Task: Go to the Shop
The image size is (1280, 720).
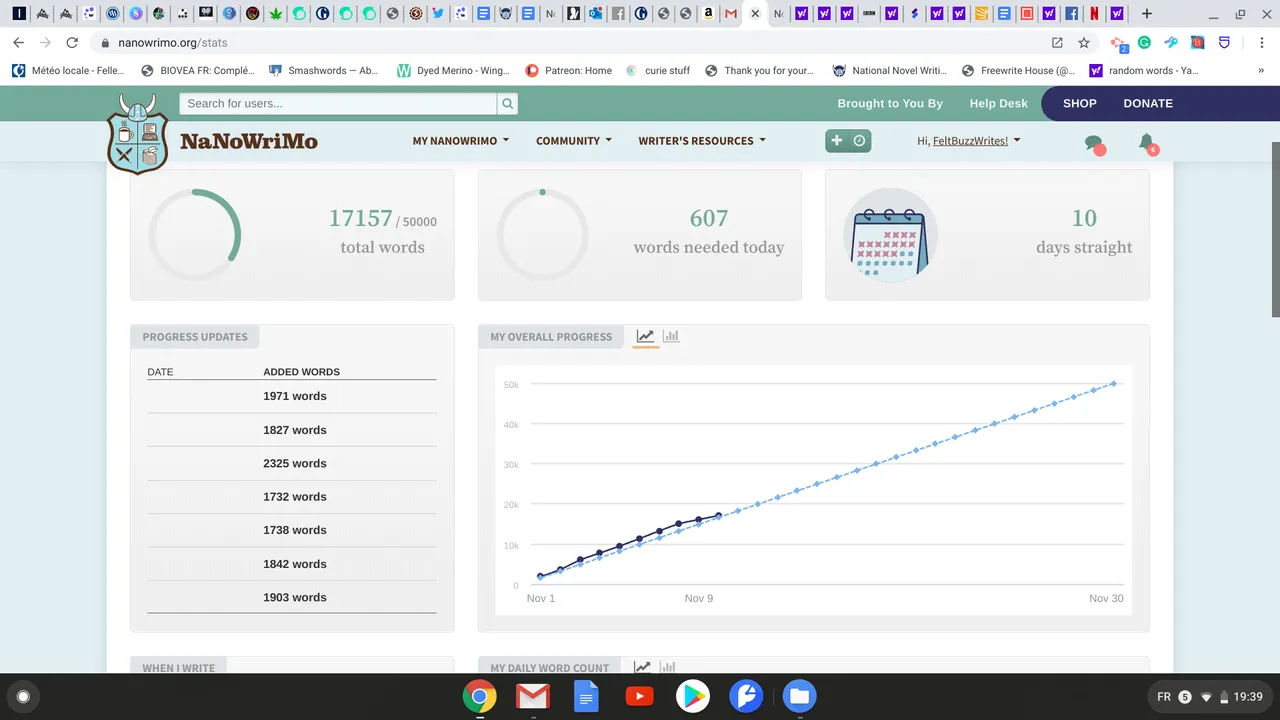Action: (x=1080, y=103)
